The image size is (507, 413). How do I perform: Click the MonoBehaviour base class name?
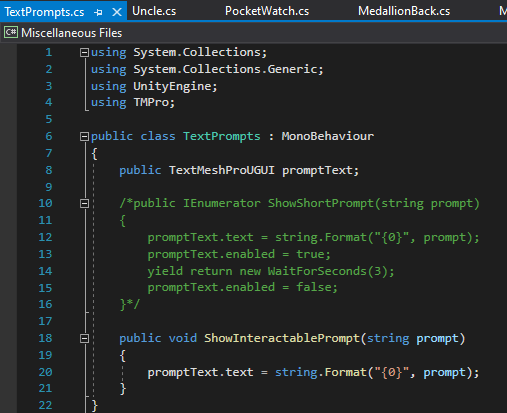click(x=328, y=136)
